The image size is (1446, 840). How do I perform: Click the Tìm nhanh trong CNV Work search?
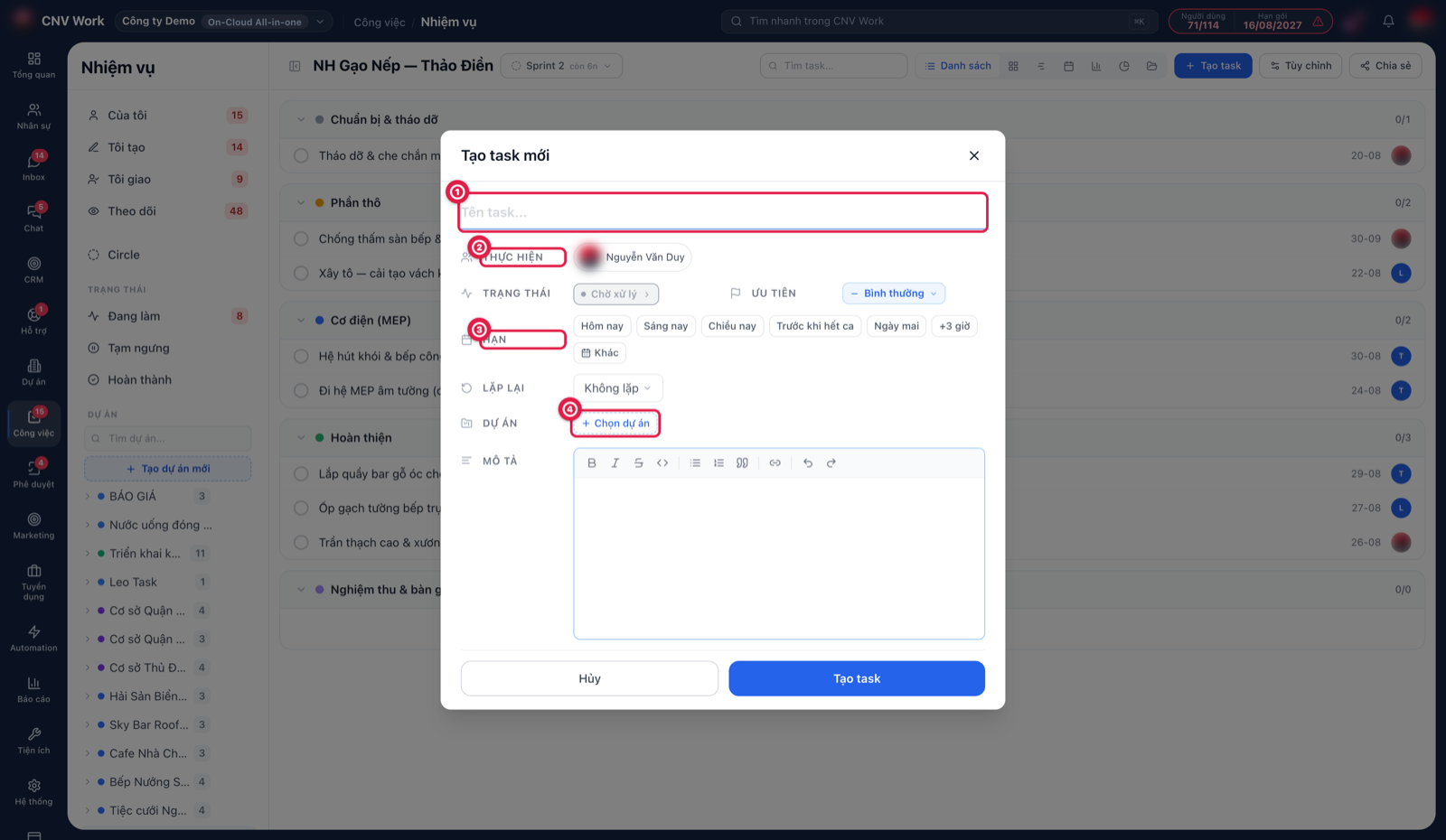[938, 21]
